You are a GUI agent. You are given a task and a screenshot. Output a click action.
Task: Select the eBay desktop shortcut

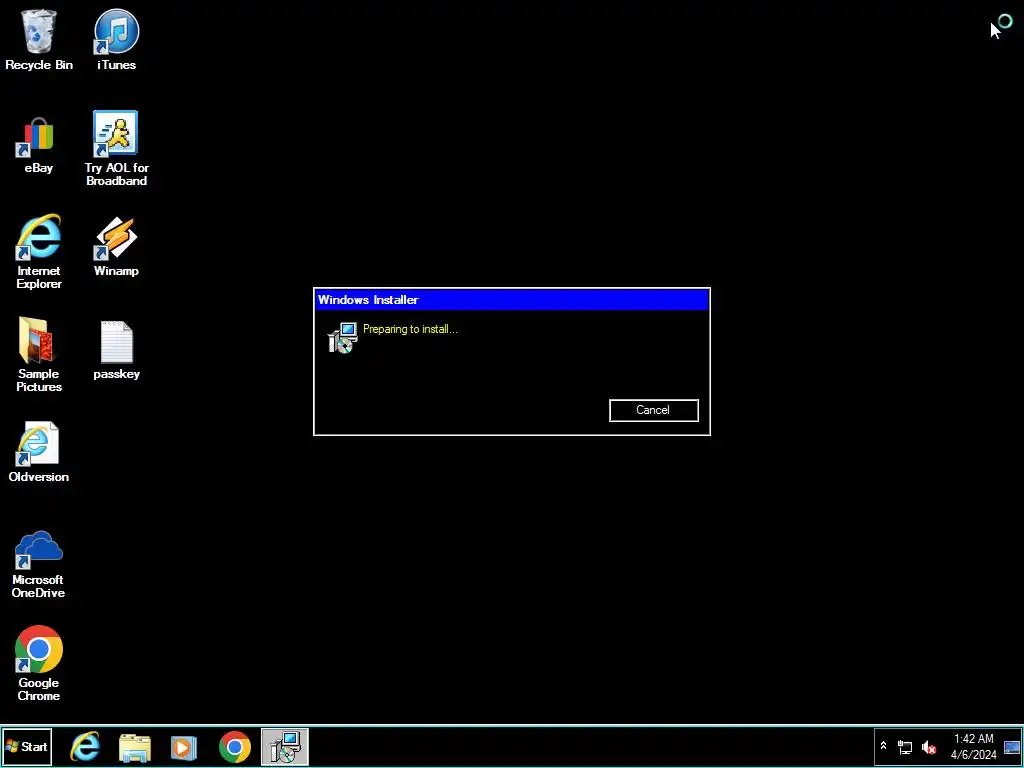39,145
